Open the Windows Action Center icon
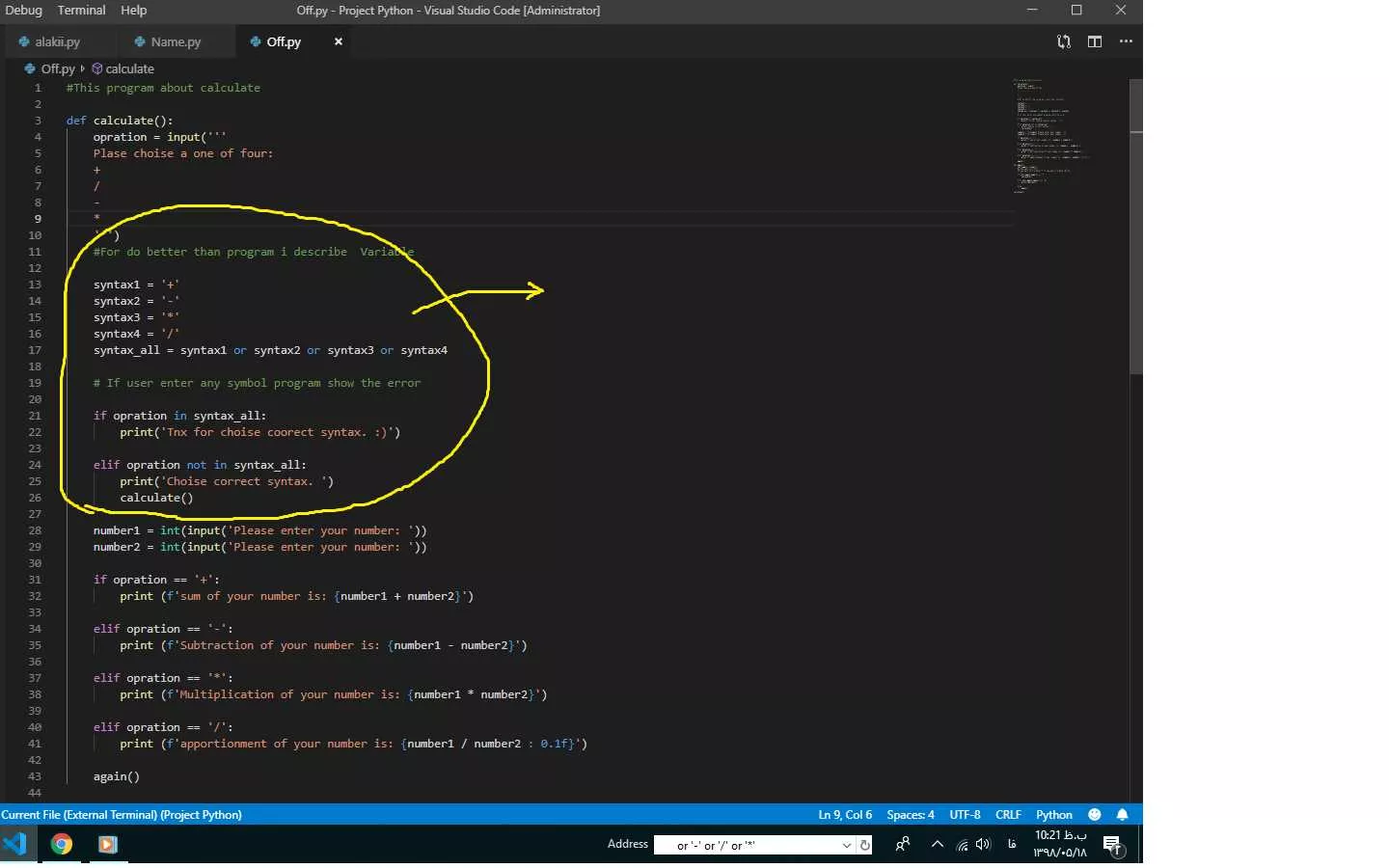 [x=1113, y=846]
